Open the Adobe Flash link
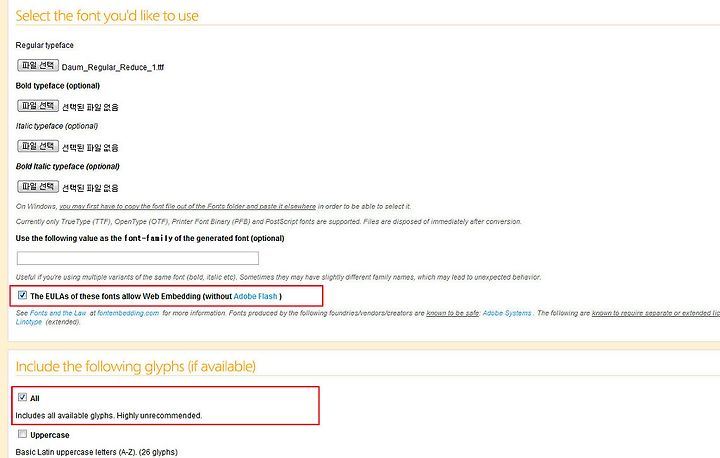The image size is (720, 458). pyautogui.click(x=255, y=297)
